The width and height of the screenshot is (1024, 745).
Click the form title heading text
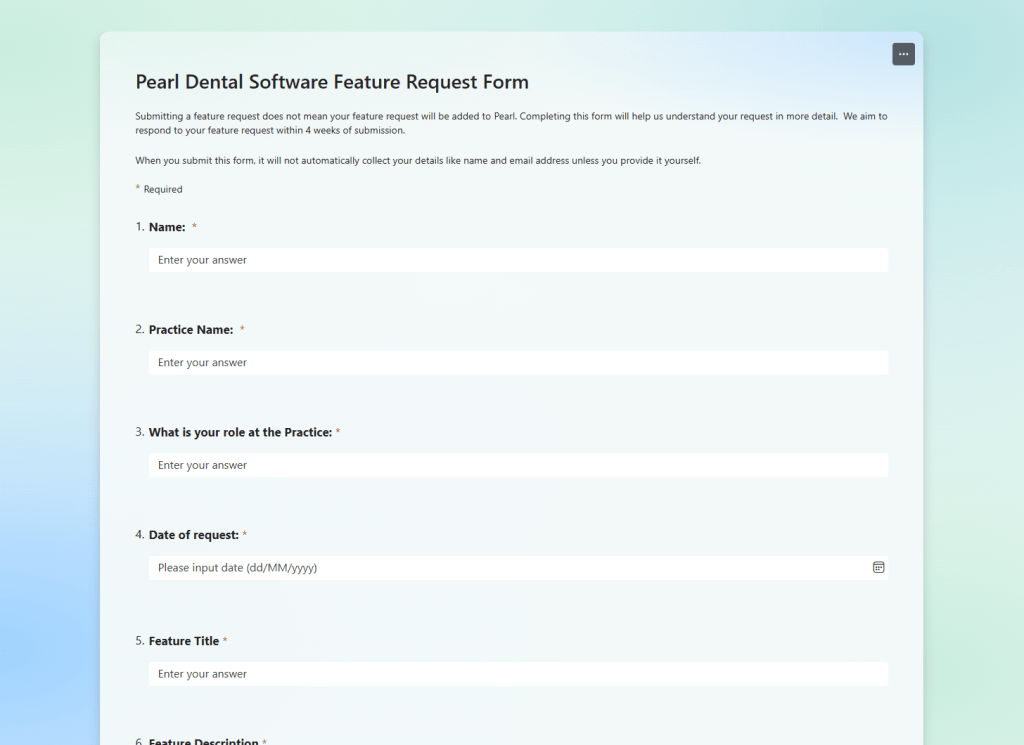[x=332, y=82]
